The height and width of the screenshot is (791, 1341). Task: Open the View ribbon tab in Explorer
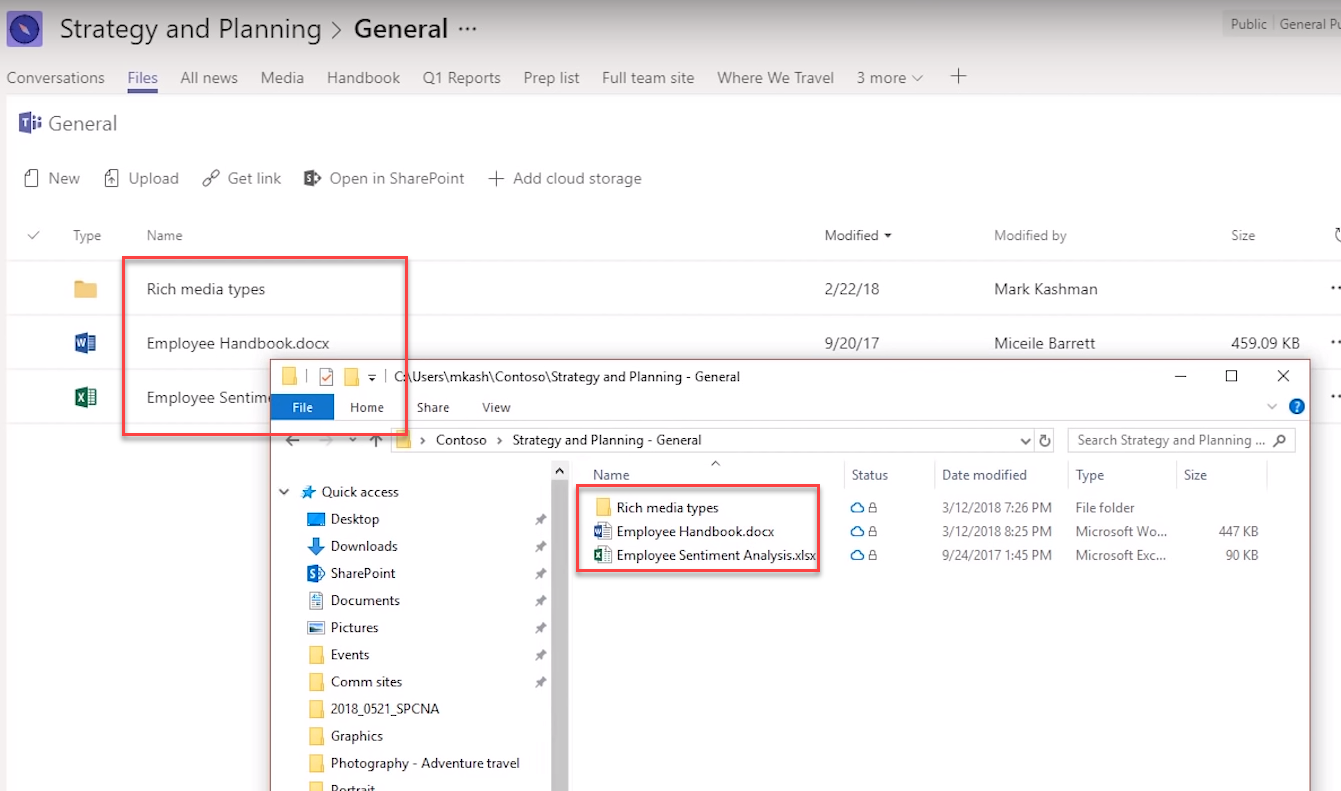point(496,407)
